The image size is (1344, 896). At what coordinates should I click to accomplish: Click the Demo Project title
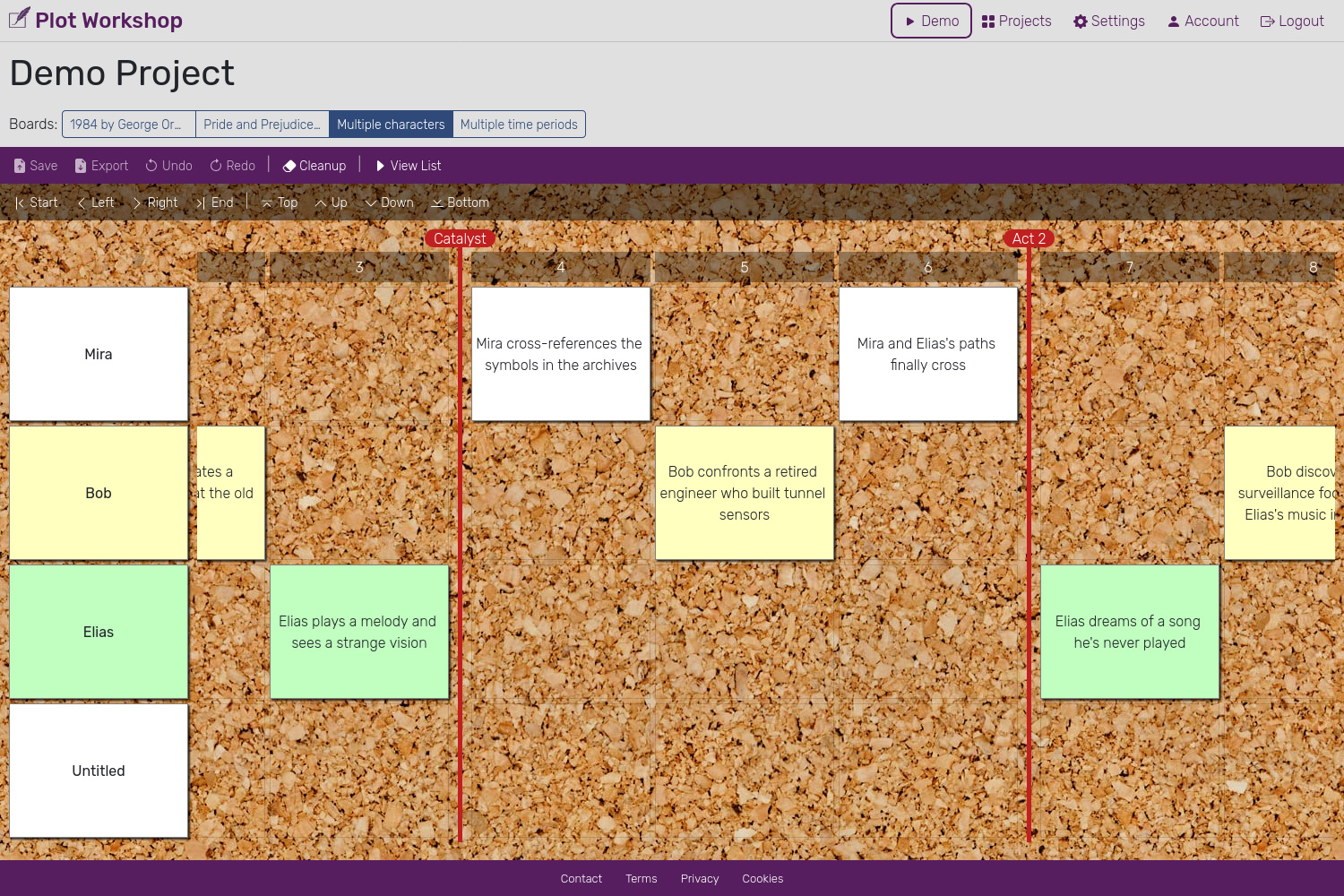tap(122, 73)
